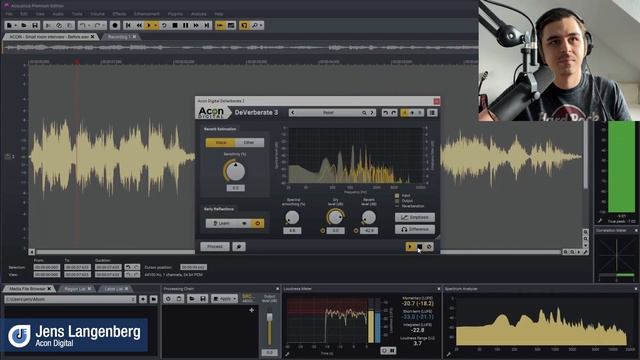Click the Reverb level value field in DeVerberate
Image resolution: width=640 pixels, height=360 pixels.
pyautogui.click(x=369, y=231)
